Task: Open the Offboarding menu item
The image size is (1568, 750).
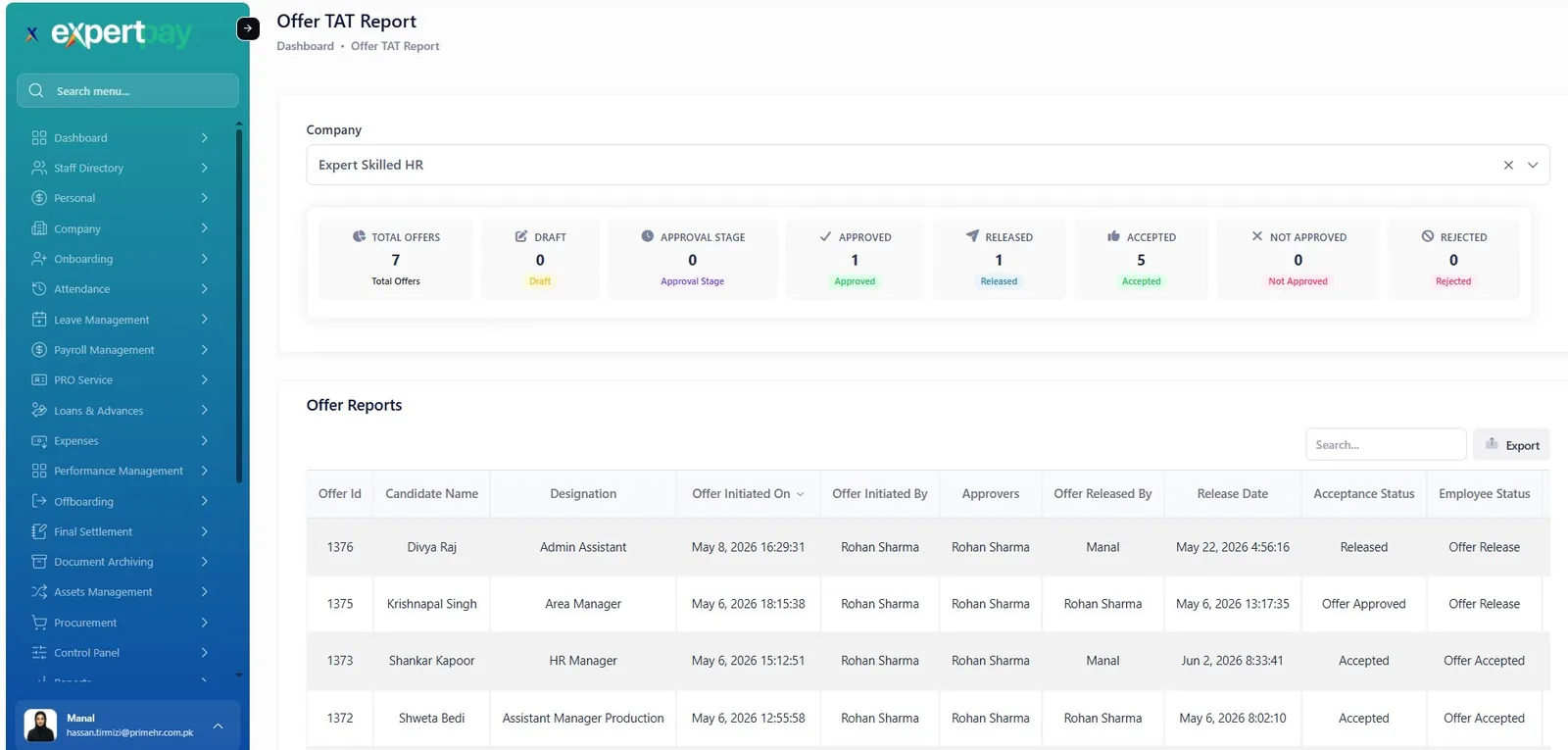Action: point(121,501)
